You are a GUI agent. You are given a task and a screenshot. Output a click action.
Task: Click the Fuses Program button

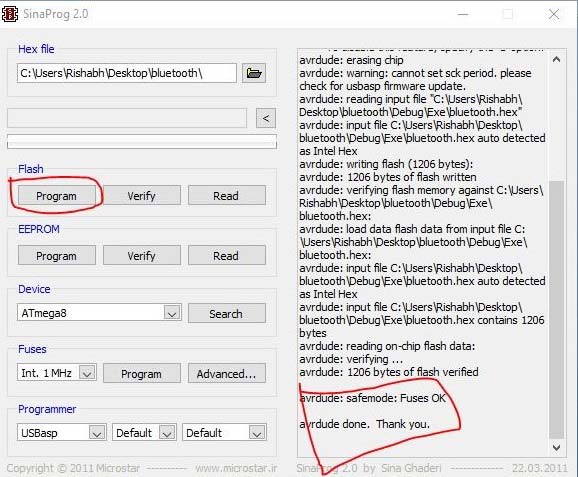tap(142, 373)
